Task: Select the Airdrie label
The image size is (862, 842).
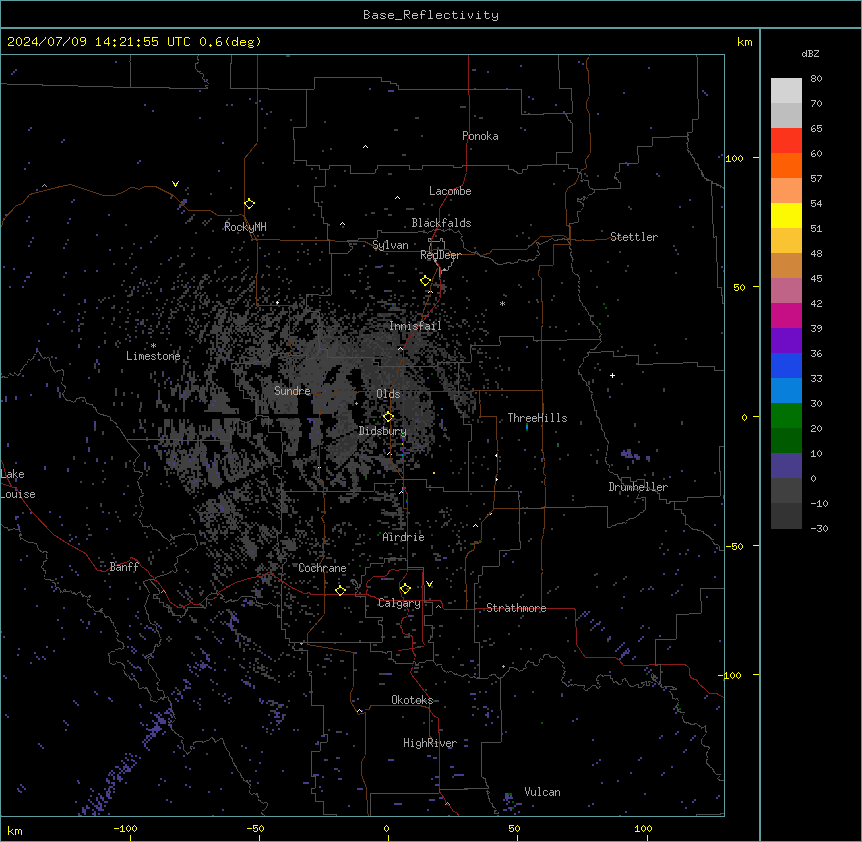Action: pyautogui.click(x=404, y=537)
